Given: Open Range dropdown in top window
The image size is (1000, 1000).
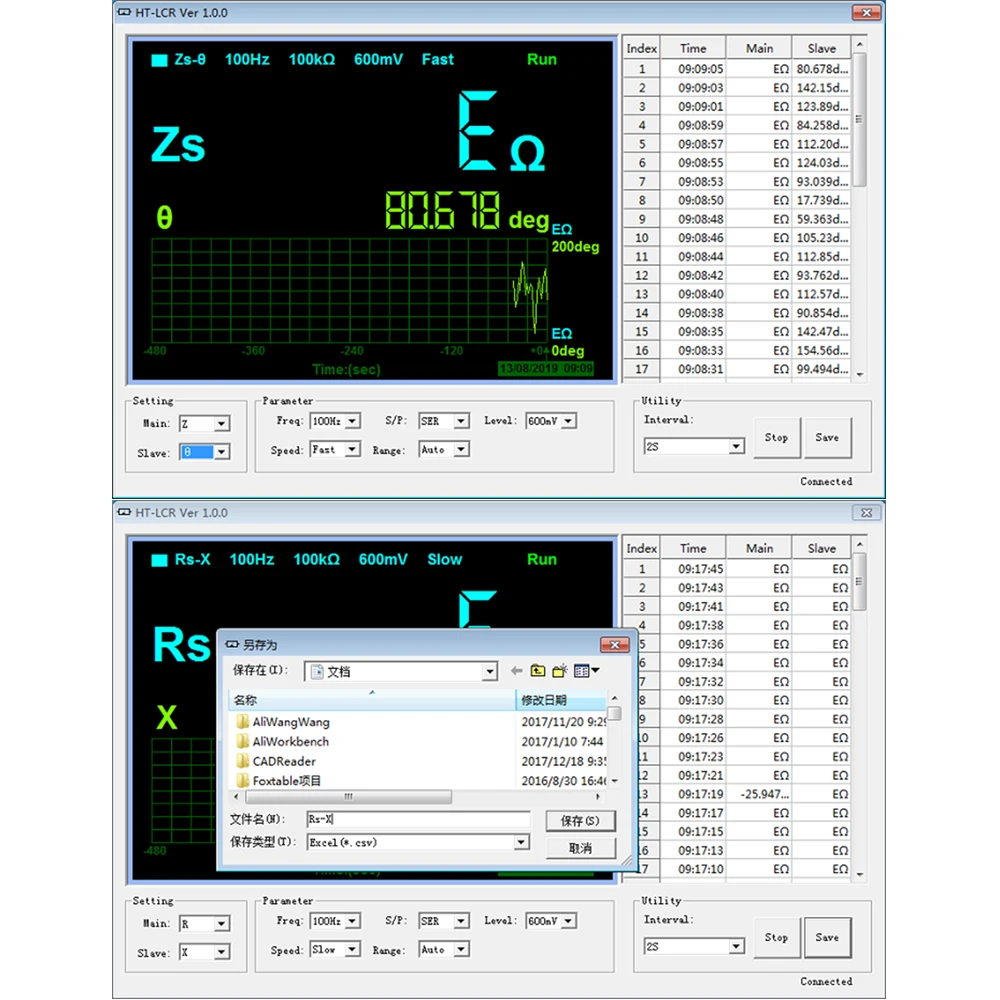Looking at the screenshot, I should coord(460,450).
